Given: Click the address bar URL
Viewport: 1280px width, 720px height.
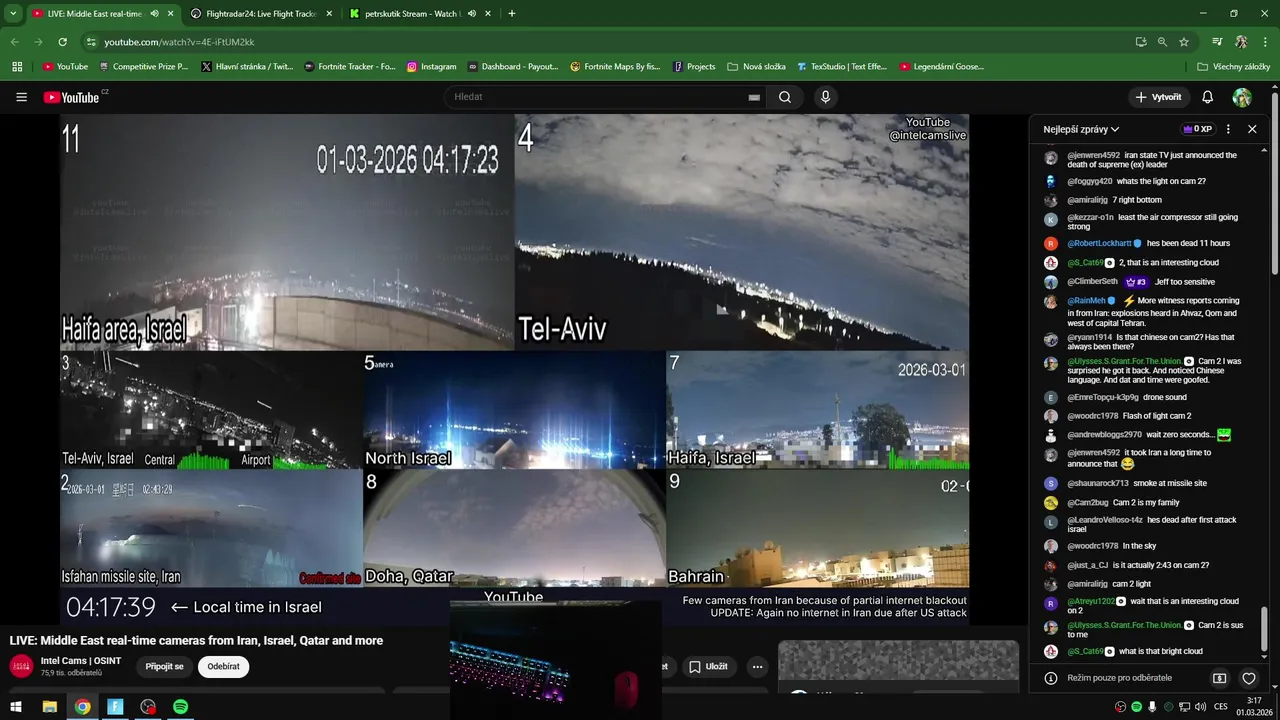Looking at the screenshot, I should [x=180, y=42].
